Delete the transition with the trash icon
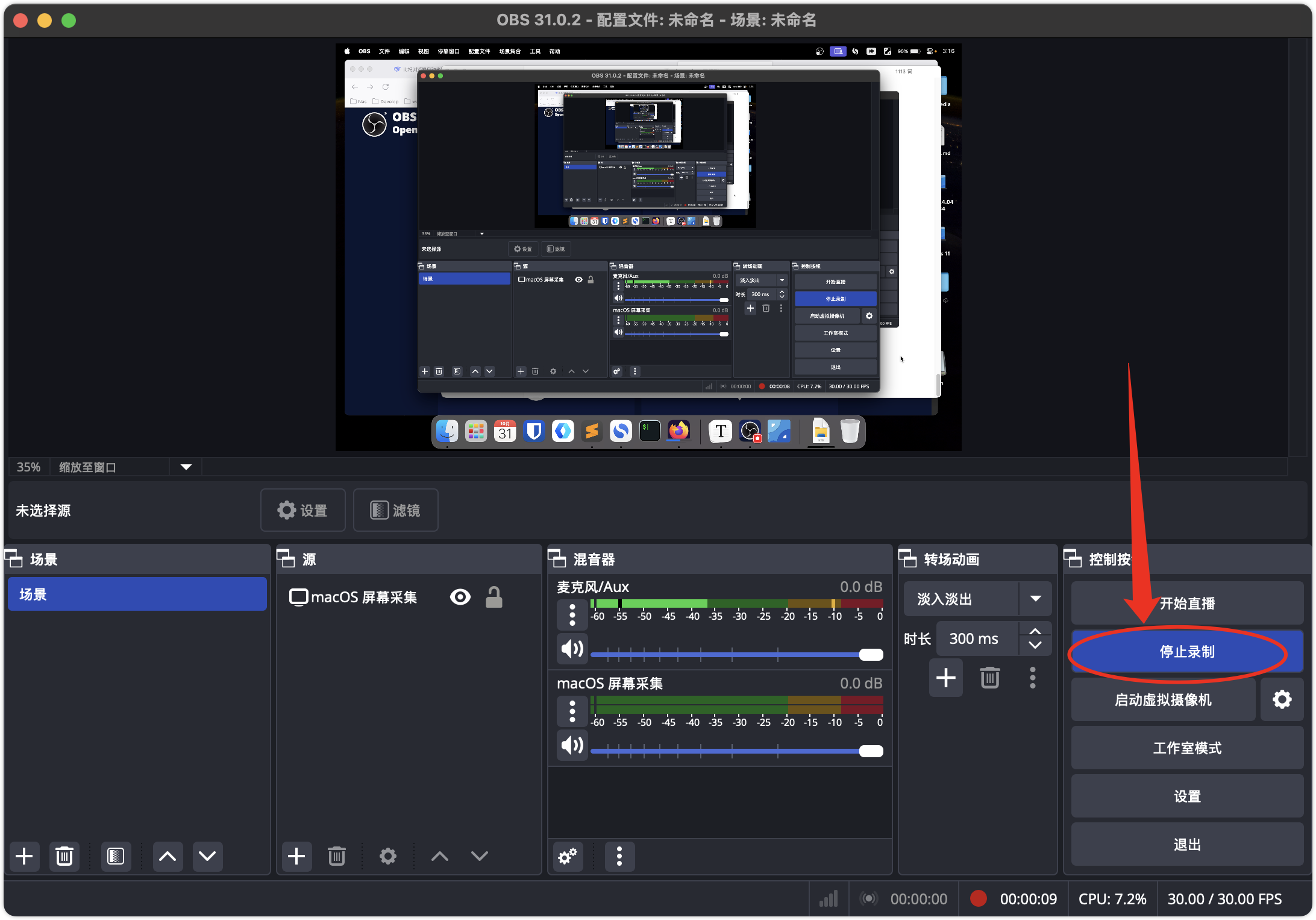 (x=990, y=678)
